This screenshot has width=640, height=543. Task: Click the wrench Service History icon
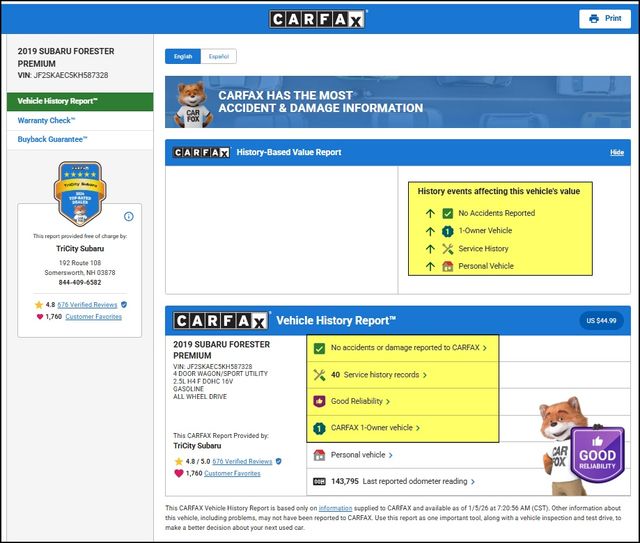pyautogui.click(x=448, y=249)
